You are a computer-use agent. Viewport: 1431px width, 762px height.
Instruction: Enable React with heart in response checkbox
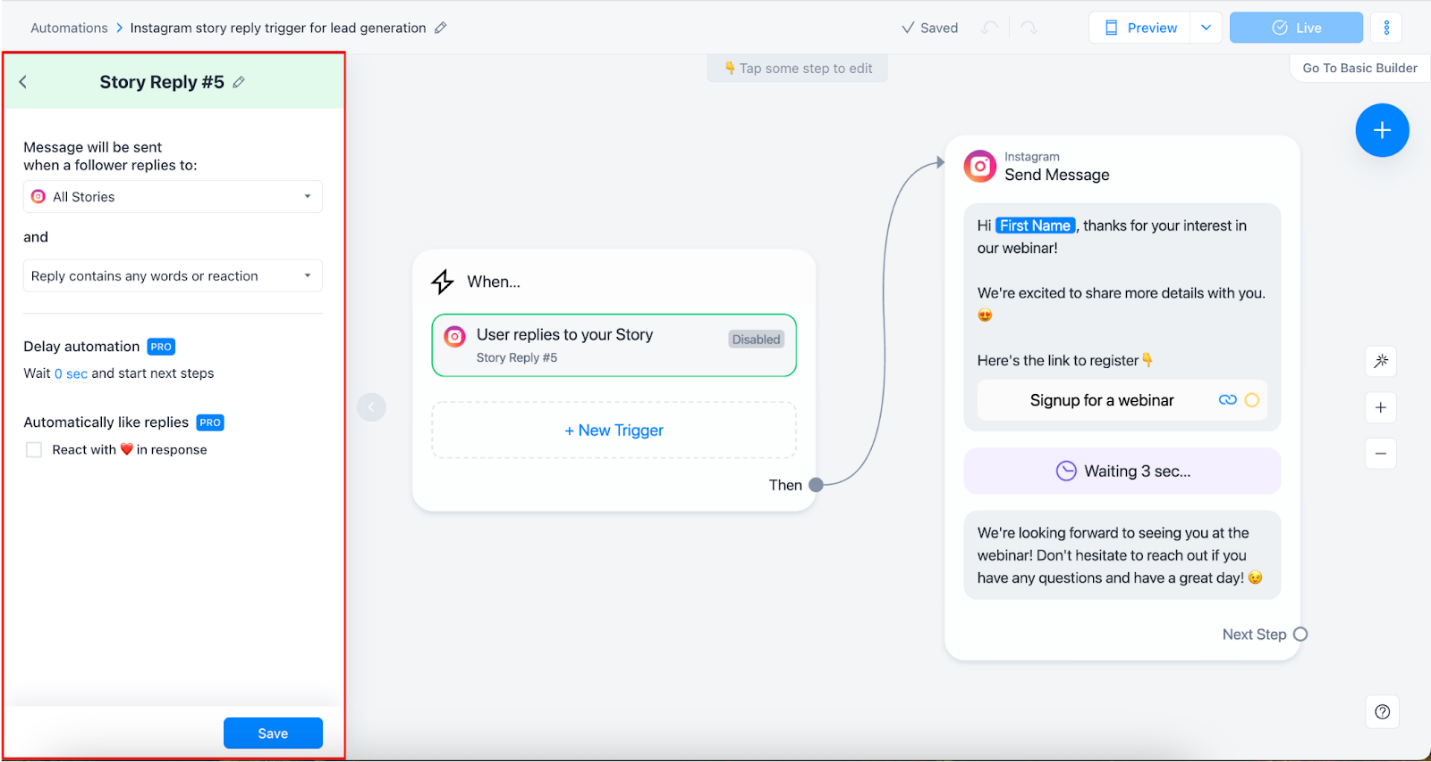click(34, 450)
